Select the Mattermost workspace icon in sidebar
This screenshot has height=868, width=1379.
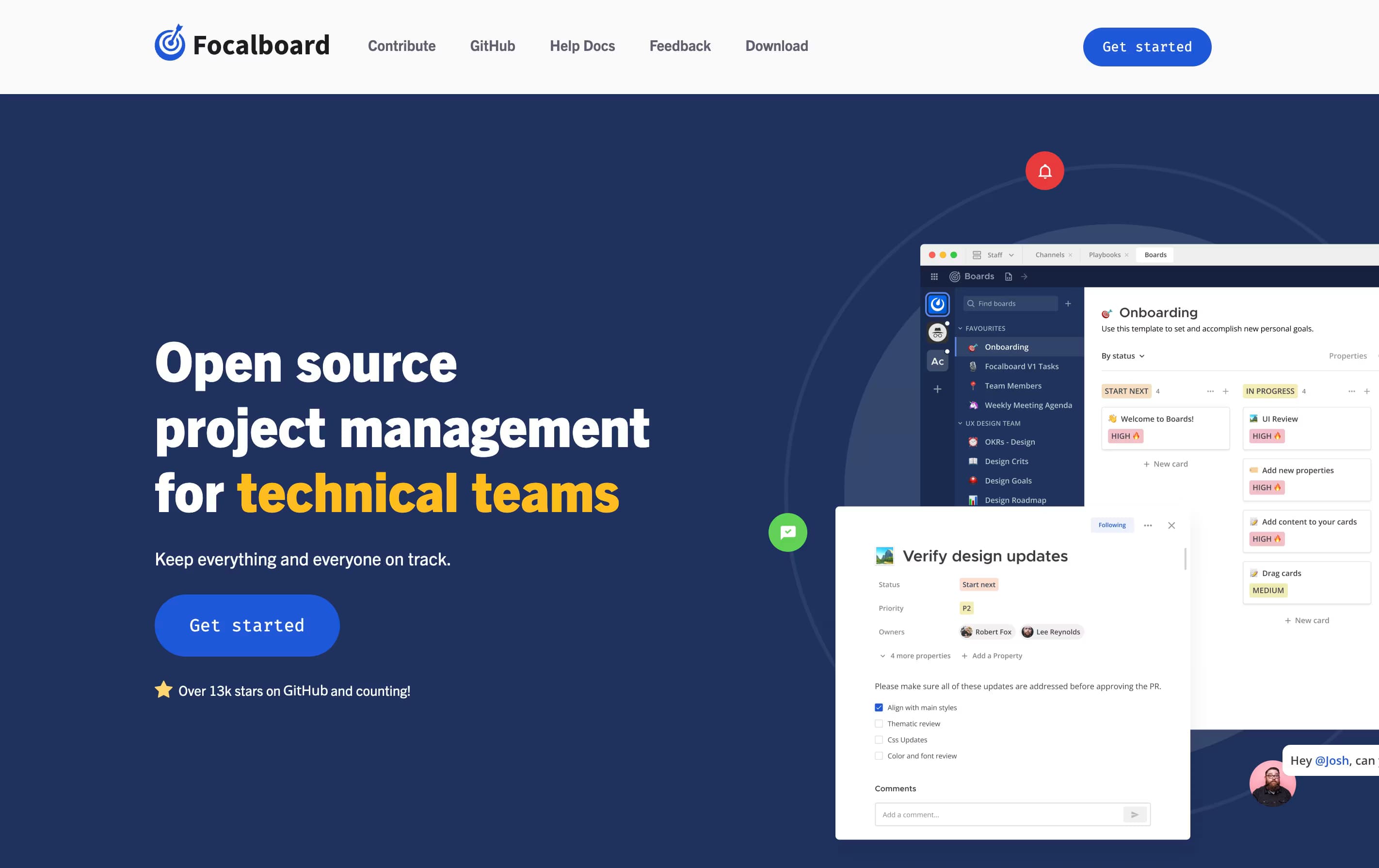point(937,305)
